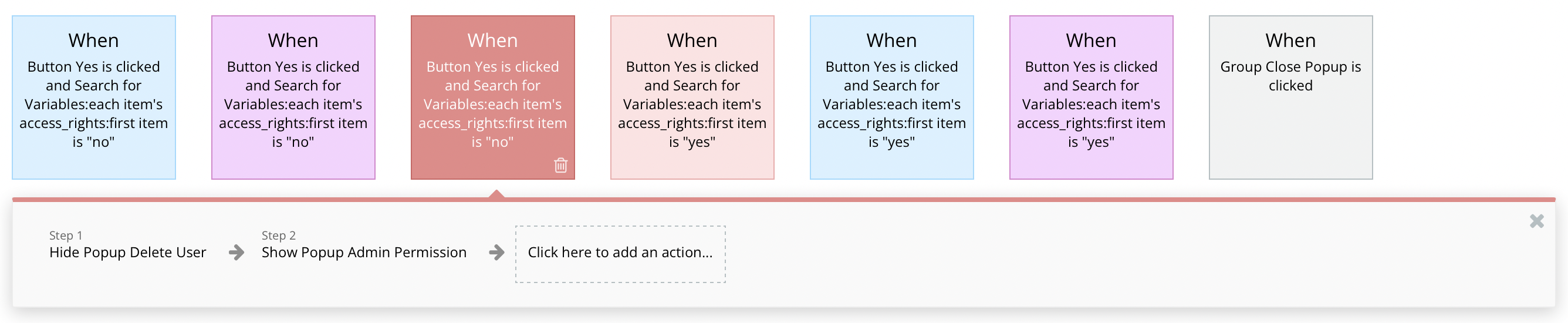
Task: Select the pink "yes" Button Yes event
Action: [692, 97]
